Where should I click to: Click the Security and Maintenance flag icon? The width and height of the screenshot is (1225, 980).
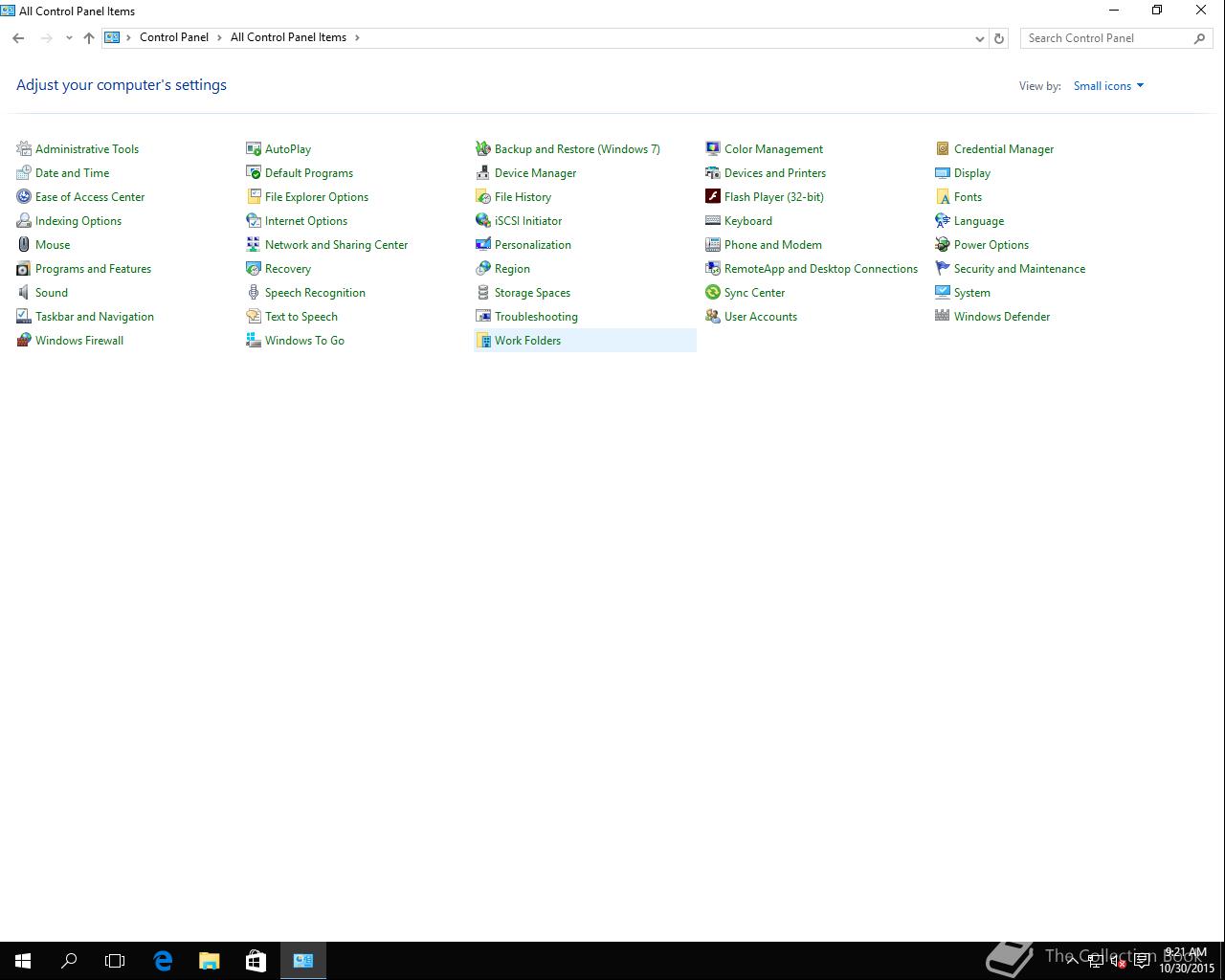pos(943,268)
